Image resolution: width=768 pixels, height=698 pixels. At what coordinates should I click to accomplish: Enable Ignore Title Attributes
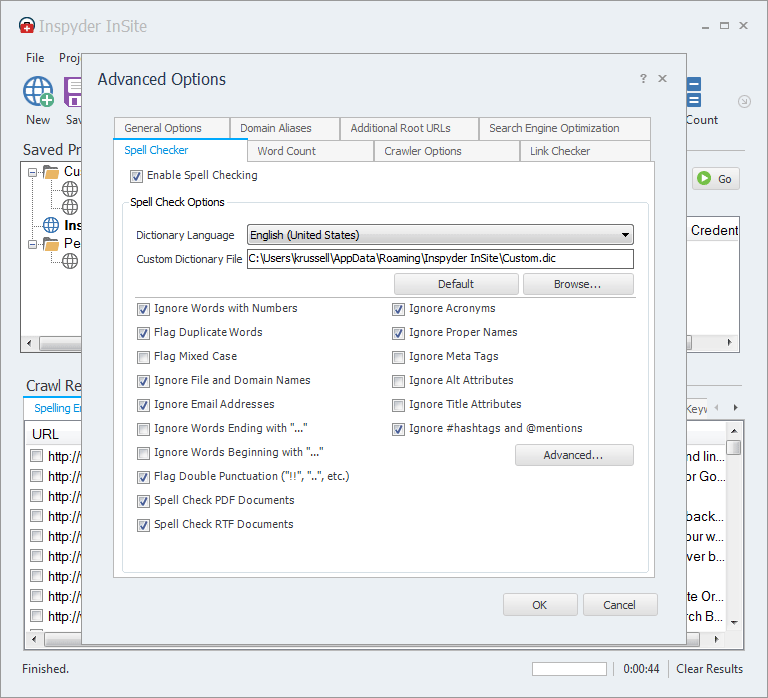[x=398, y=405]
